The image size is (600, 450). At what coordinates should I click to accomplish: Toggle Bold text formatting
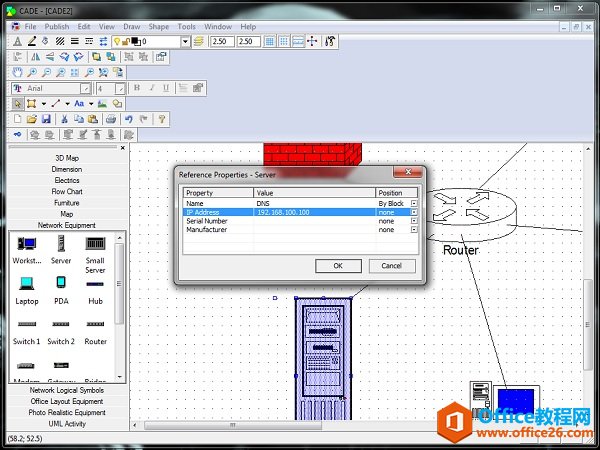coord(136,88)
